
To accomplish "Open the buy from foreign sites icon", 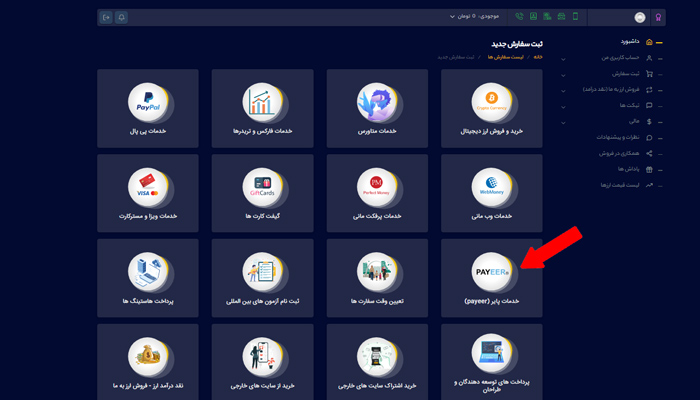I will [262, 356].
